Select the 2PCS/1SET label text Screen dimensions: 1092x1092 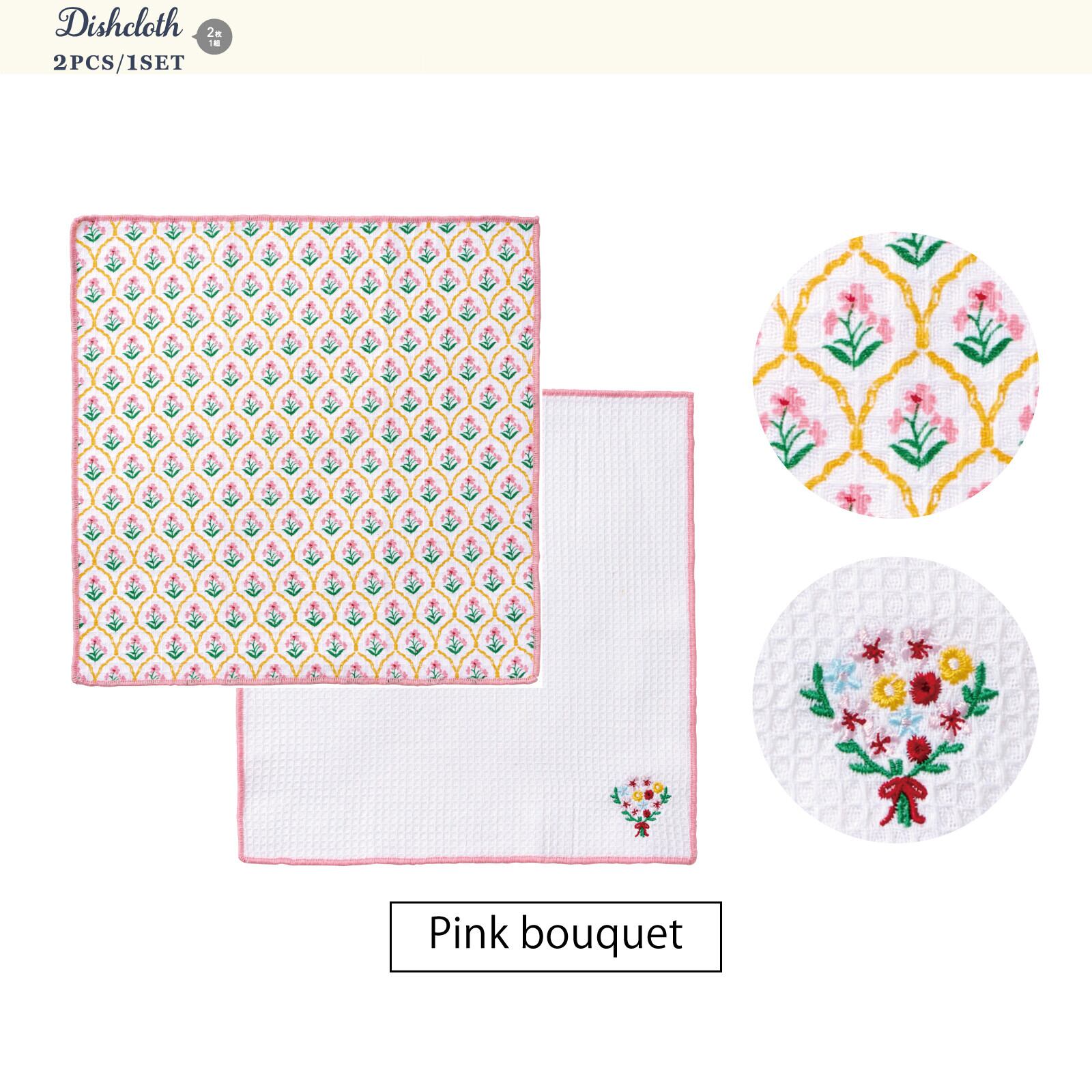[119, 63]
